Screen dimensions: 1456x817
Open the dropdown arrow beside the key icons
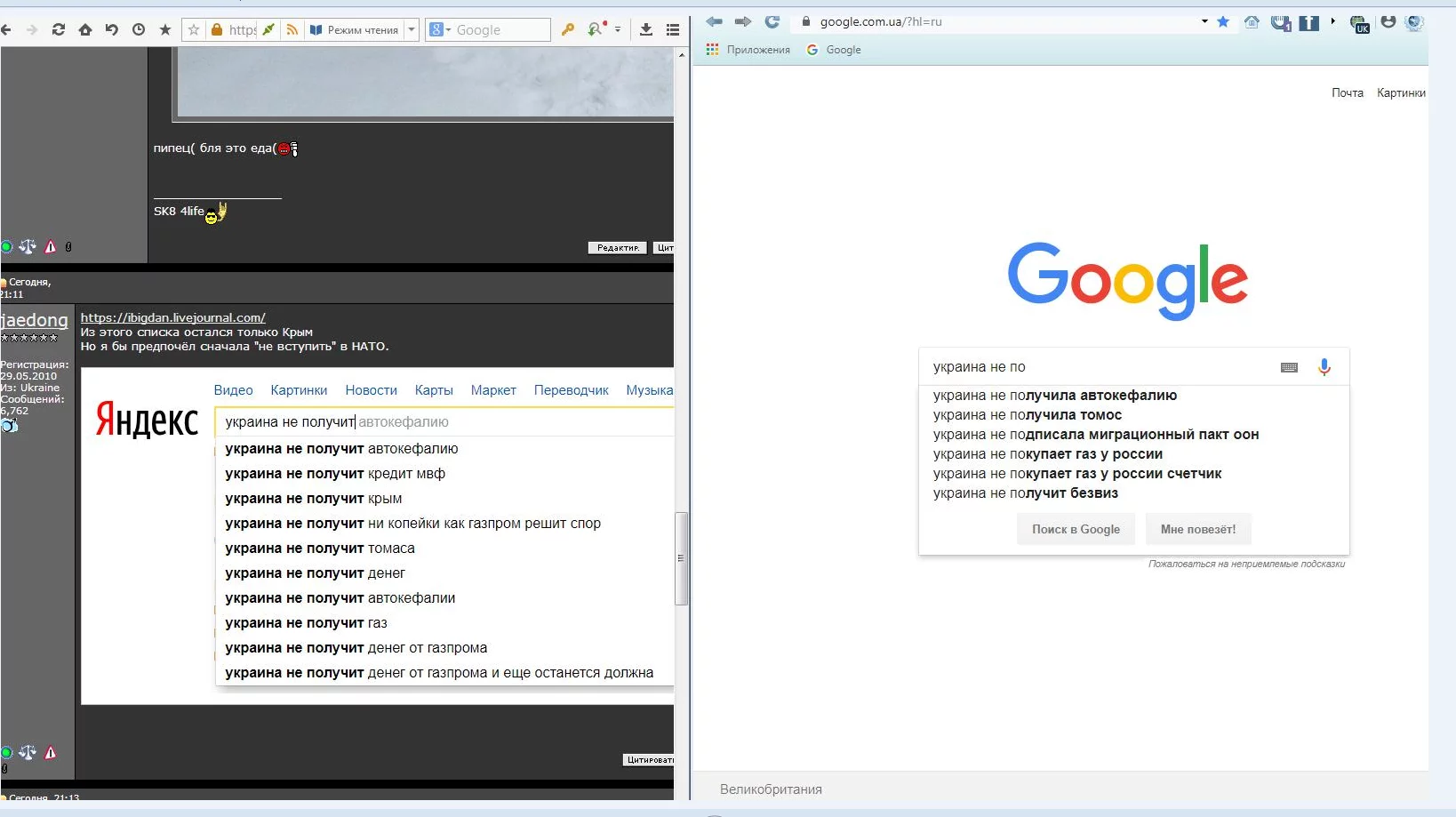[x=618, y=30]
